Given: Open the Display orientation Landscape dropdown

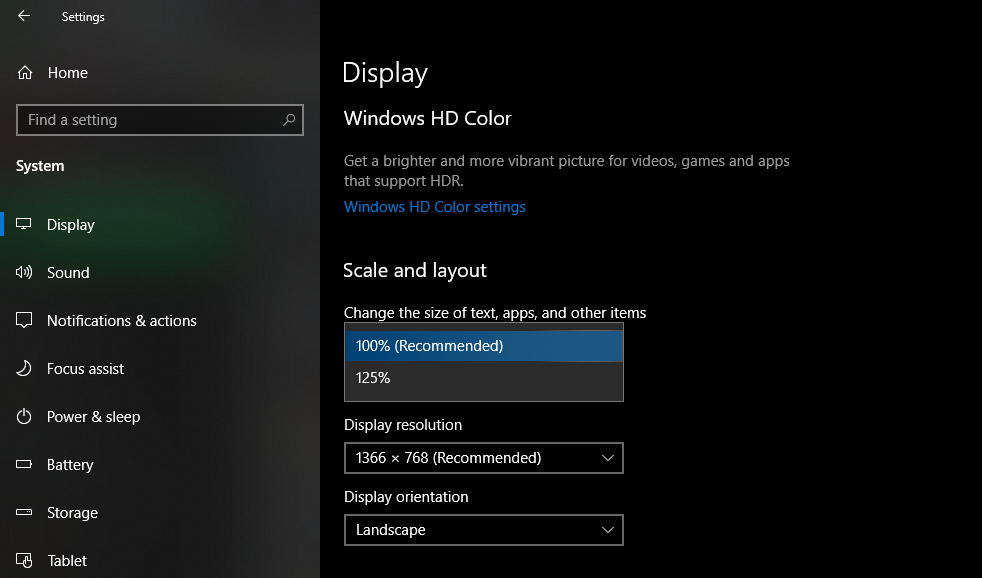Looking at the screenshot, I should point(483,530).
